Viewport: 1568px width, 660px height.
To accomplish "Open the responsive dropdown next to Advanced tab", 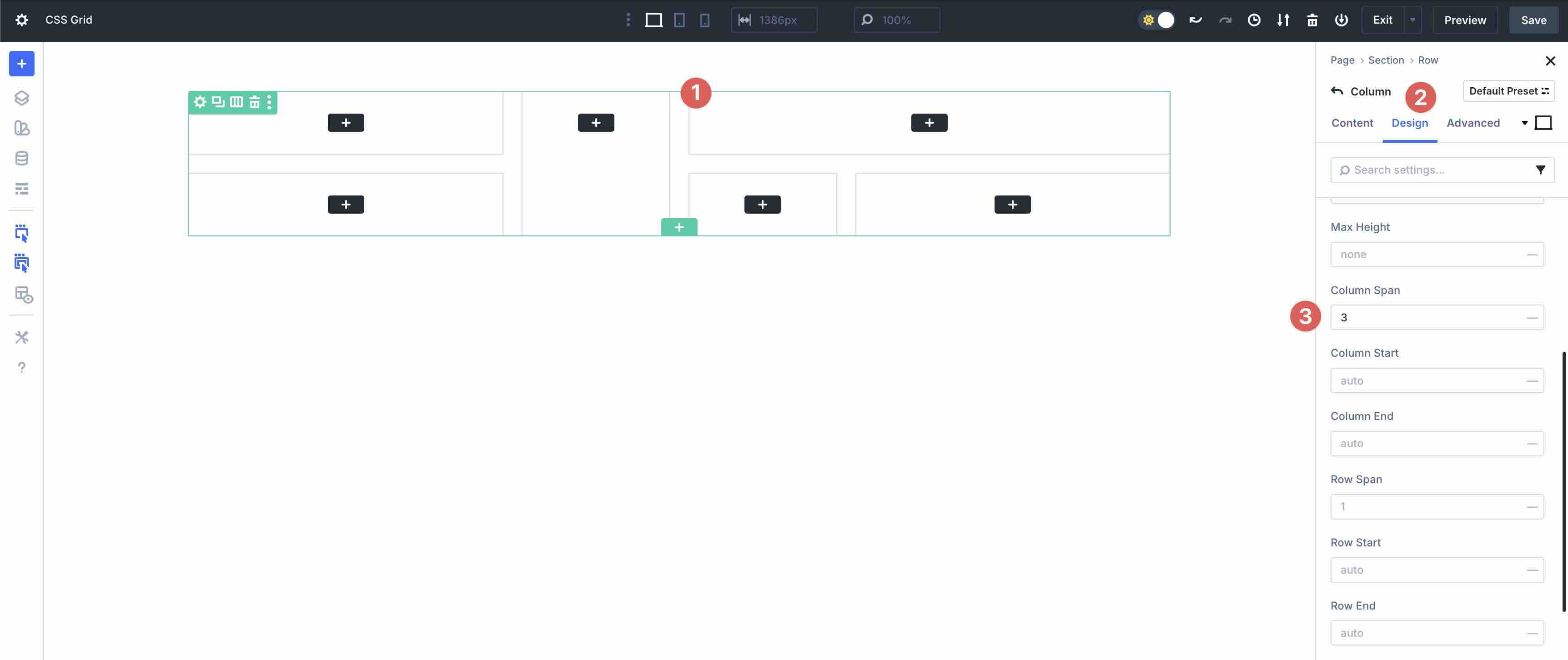I will (x=1524, y=122).
